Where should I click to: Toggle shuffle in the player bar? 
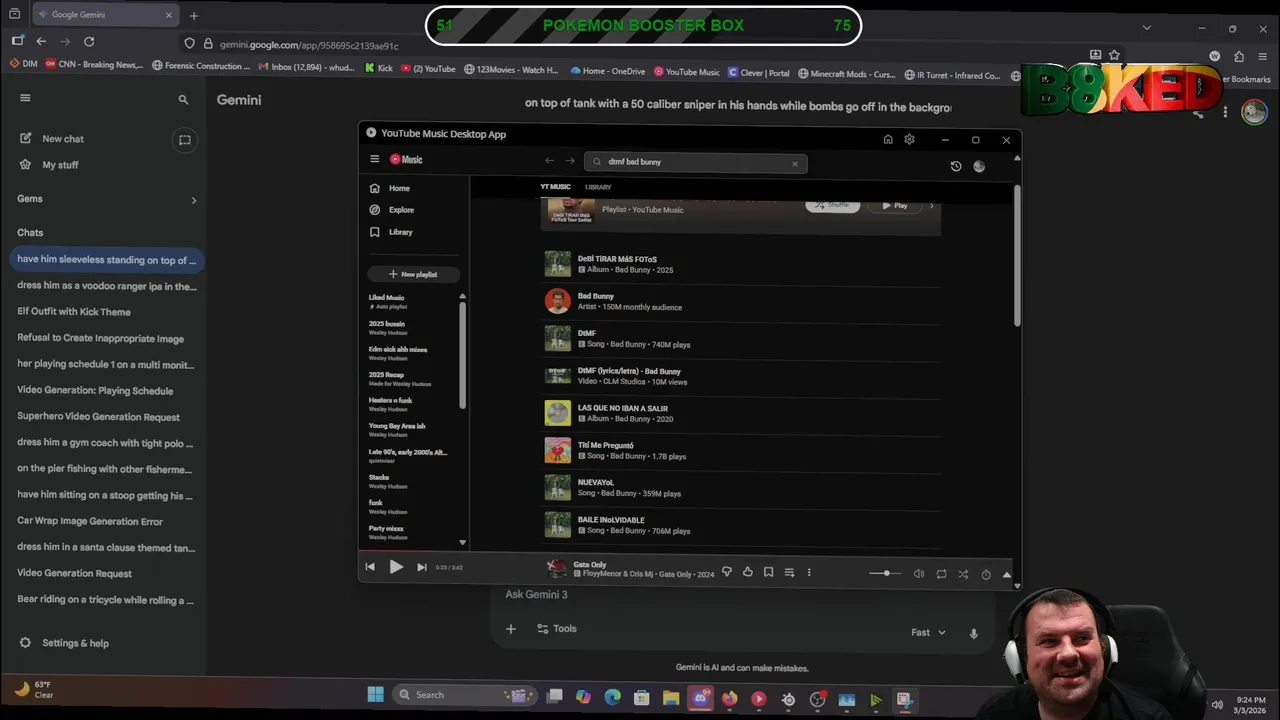[x=963, y=574]
